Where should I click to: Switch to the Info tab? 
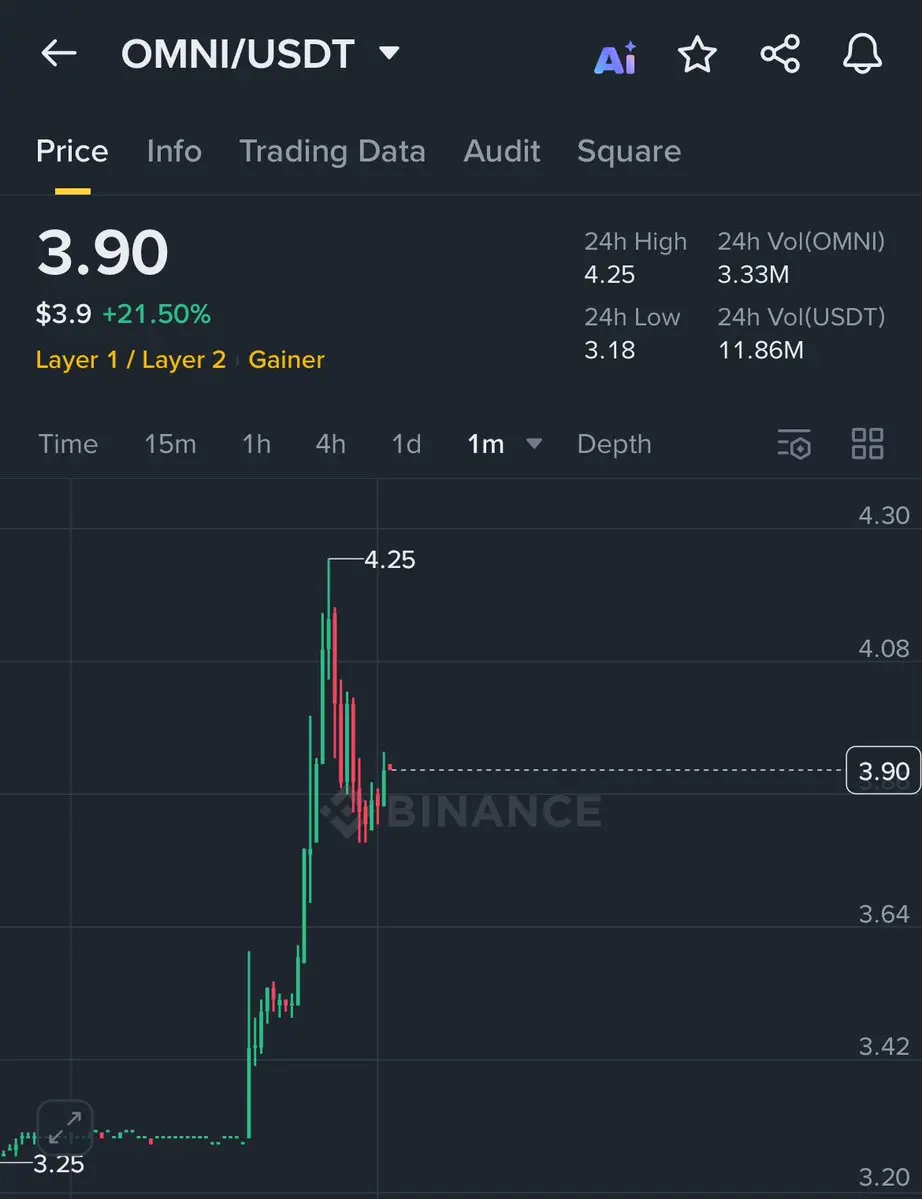pos(174,151)
